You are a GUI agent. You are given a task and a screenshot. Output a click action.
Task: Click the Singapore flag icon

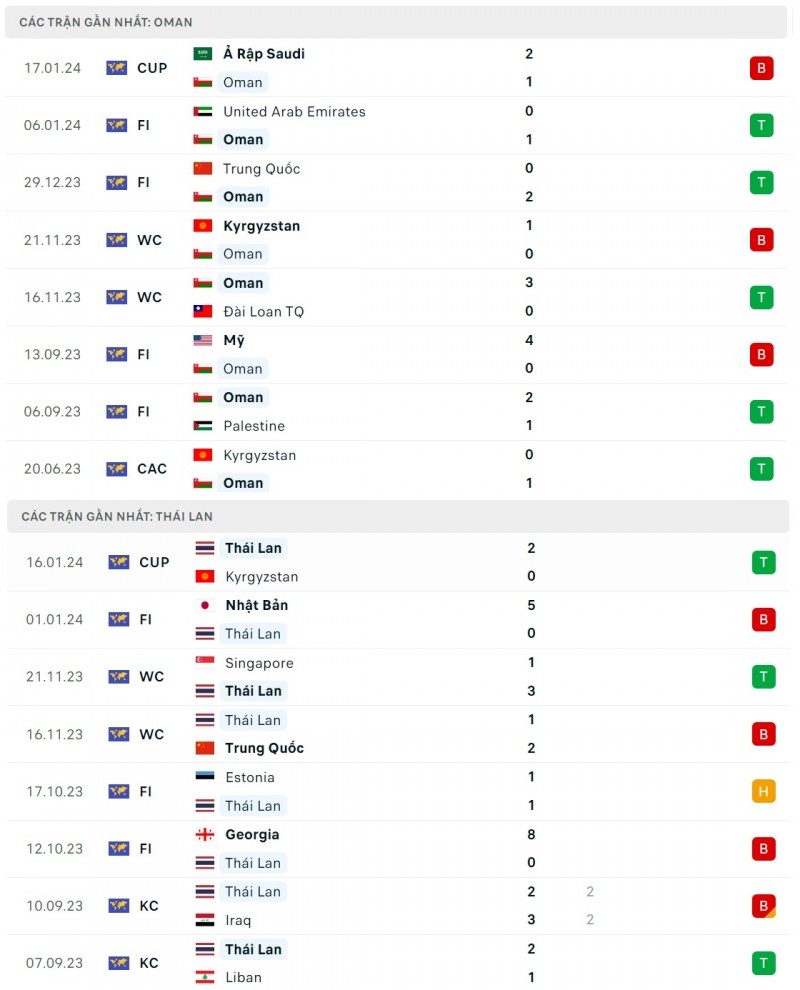205,663
